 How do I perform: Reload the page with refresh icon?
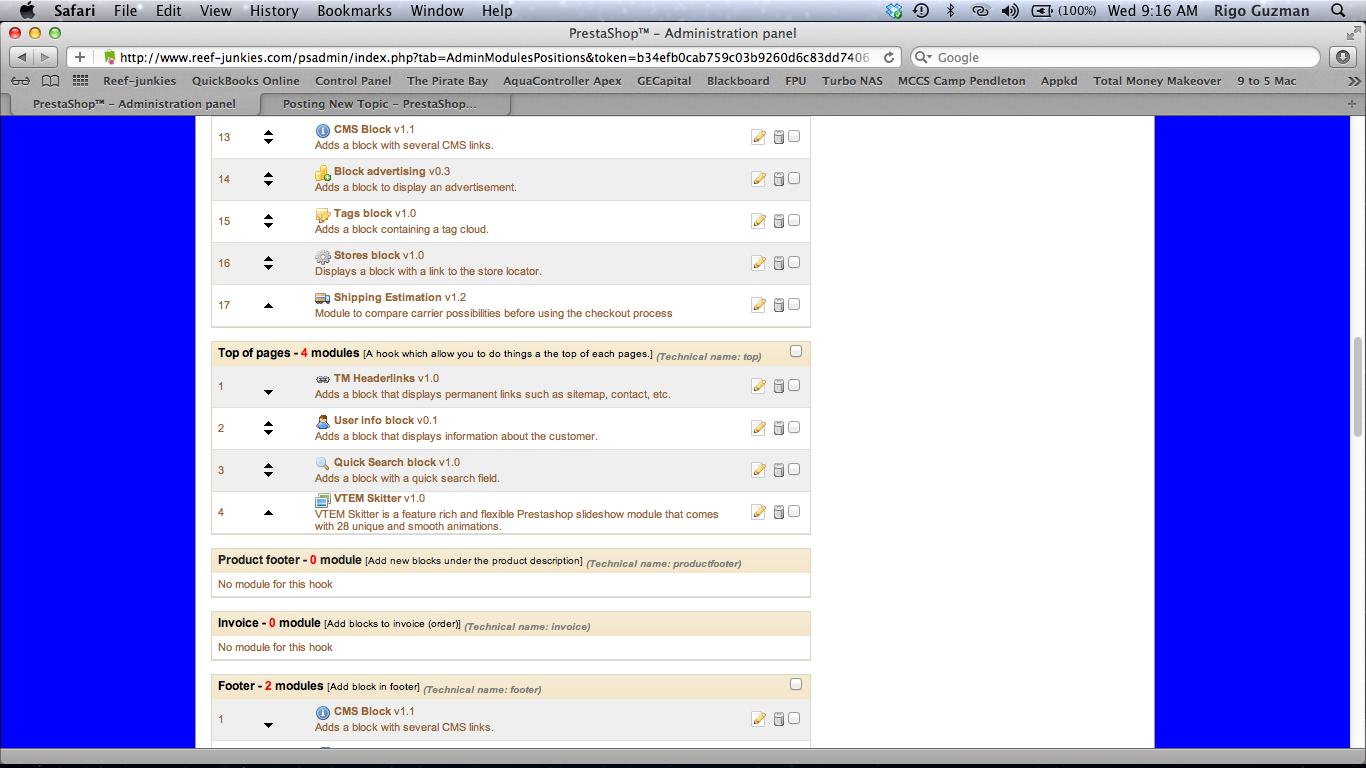click(888, 58)
